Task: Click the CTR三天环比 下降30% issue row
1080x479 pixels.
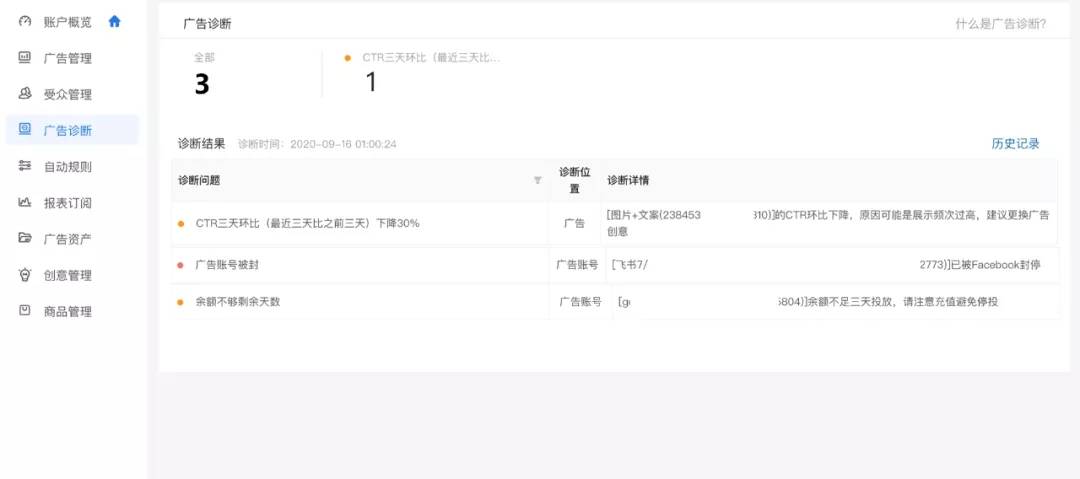Action: 307,223
